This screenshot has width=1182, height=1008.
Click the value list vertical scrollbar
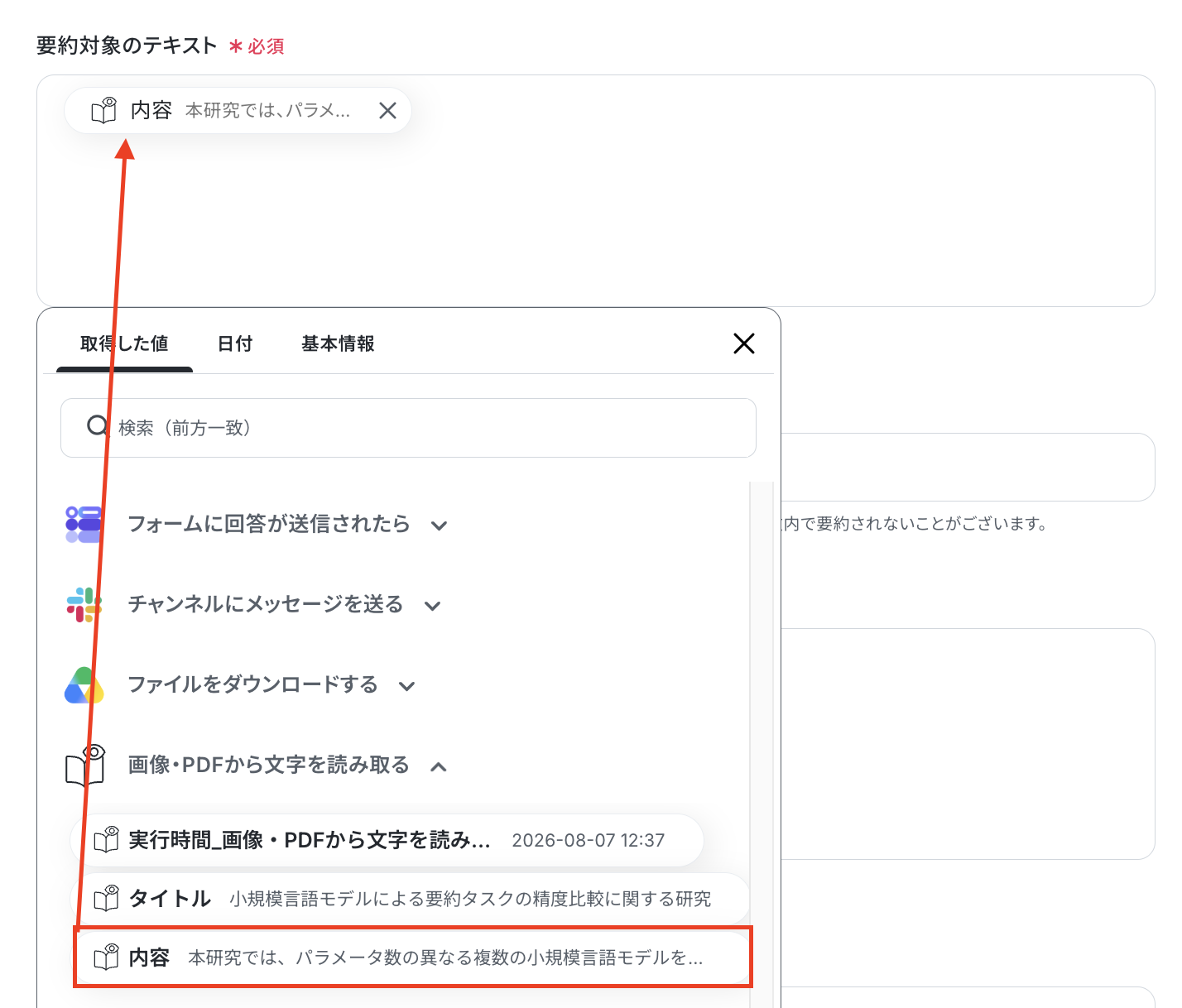point(762,745)
